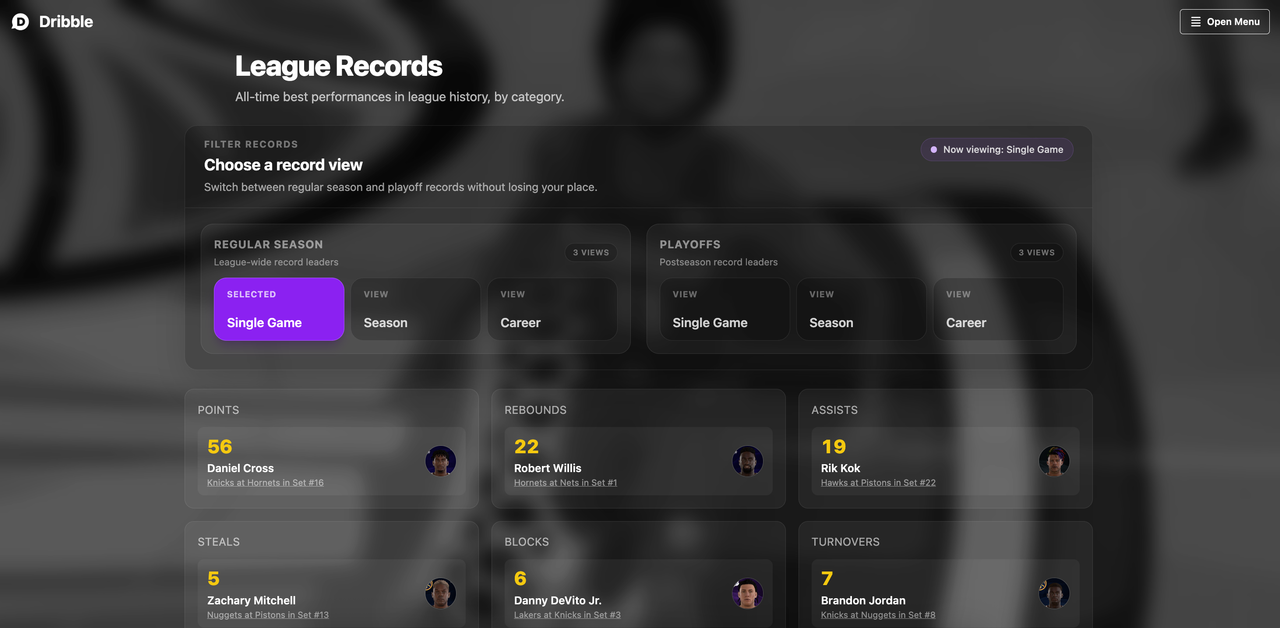Open Nuggets at Pistons in Set #13 link
Screen dimensions: 1280x628
click(268, 615)
